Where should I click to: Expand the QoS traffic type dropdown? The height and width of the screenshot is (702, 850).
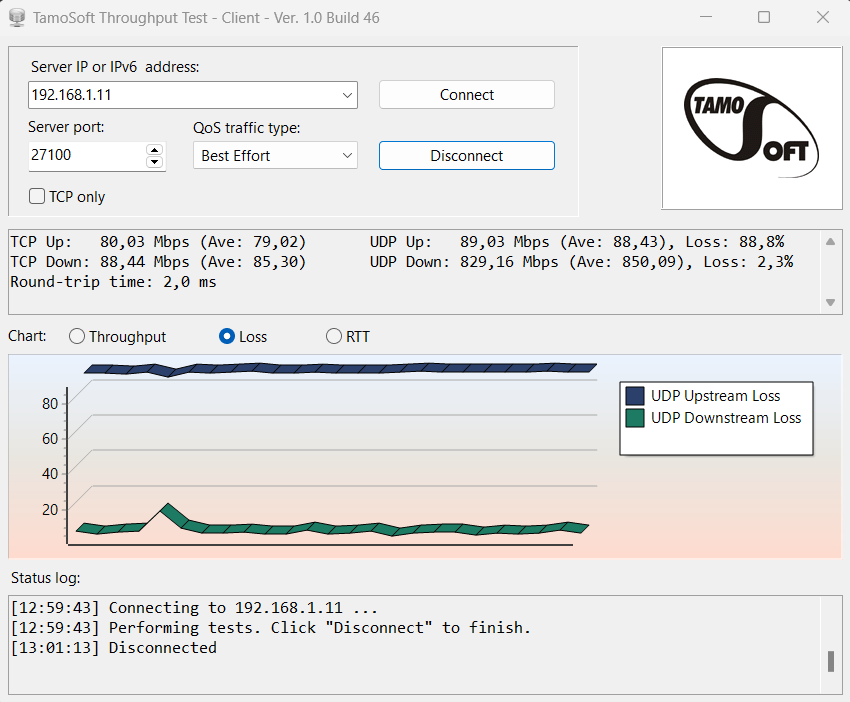347,156
